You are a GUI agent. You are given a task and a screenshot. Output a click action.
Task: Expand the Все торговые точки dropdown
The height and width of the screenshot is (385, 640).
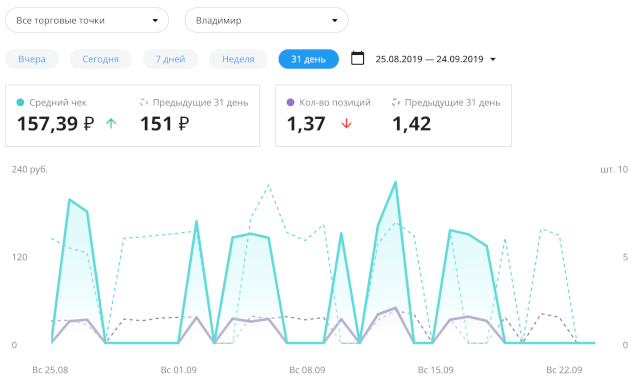pyautogui.click(x=87, y=20)
